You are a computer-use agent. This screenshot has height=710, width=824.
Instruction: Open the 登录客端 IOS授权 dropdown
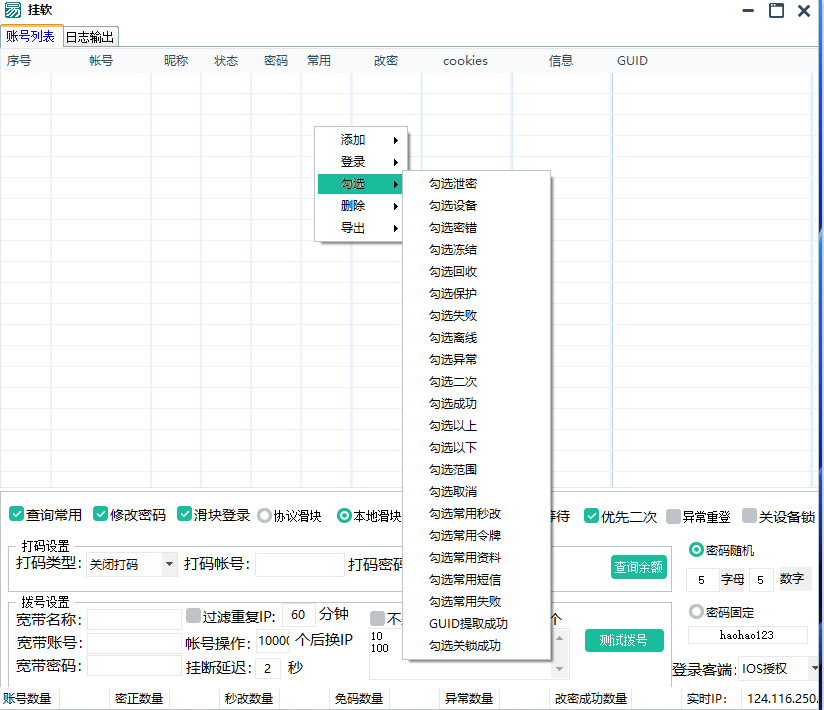tap(813, 669)
